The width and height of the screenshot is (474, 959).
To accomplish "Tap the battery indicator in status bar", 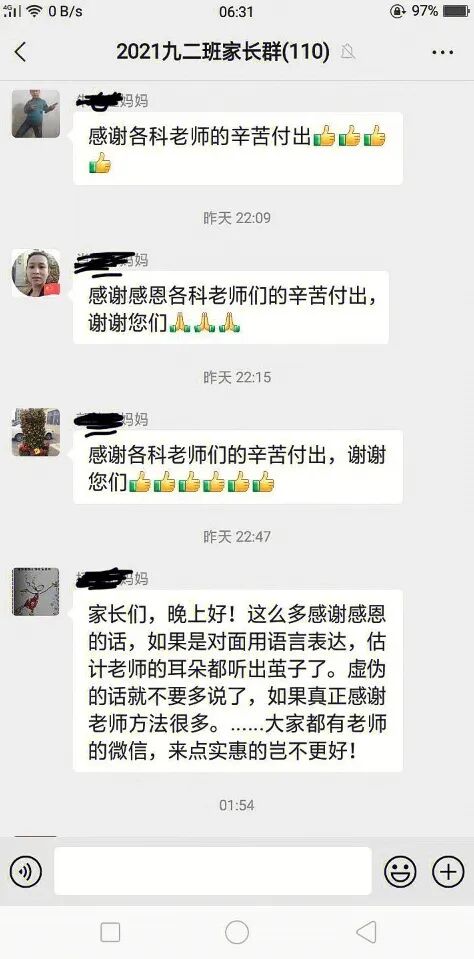I will pos(456,11).
